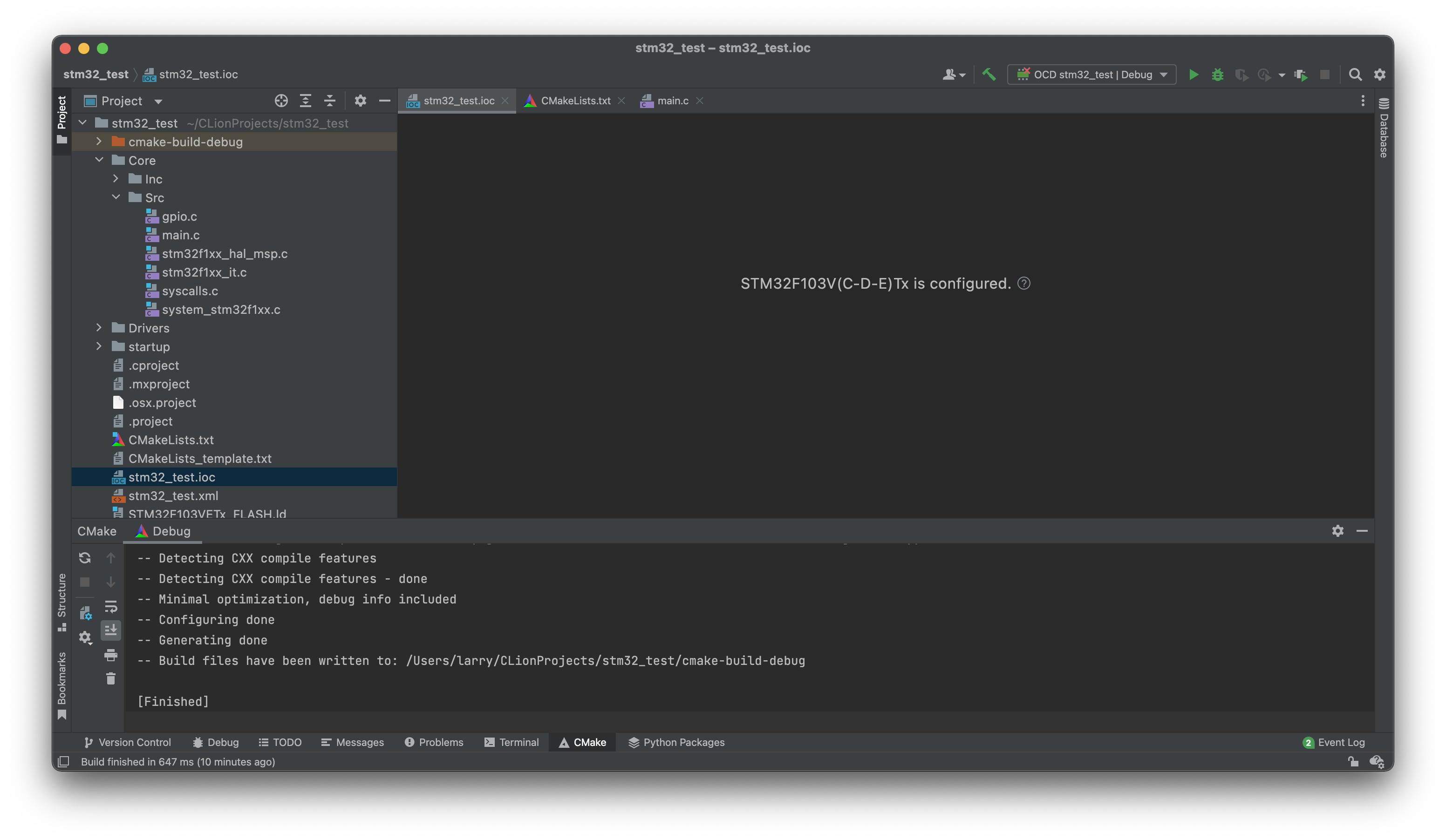This screenshot has height=840, width=1446.
Task: Click Expand All in Project panel
Action: (305, 101)
